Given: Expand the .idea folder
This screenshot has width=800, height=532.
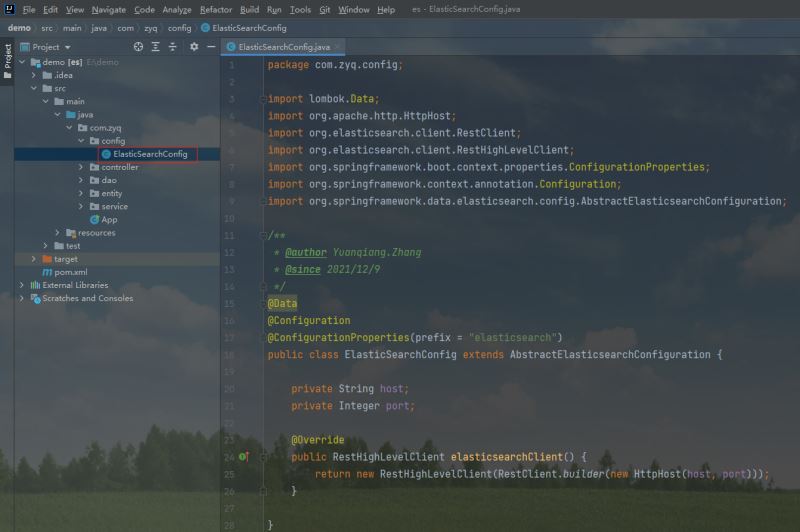Looking at the screenshot, I should click(x=34, y=75).
